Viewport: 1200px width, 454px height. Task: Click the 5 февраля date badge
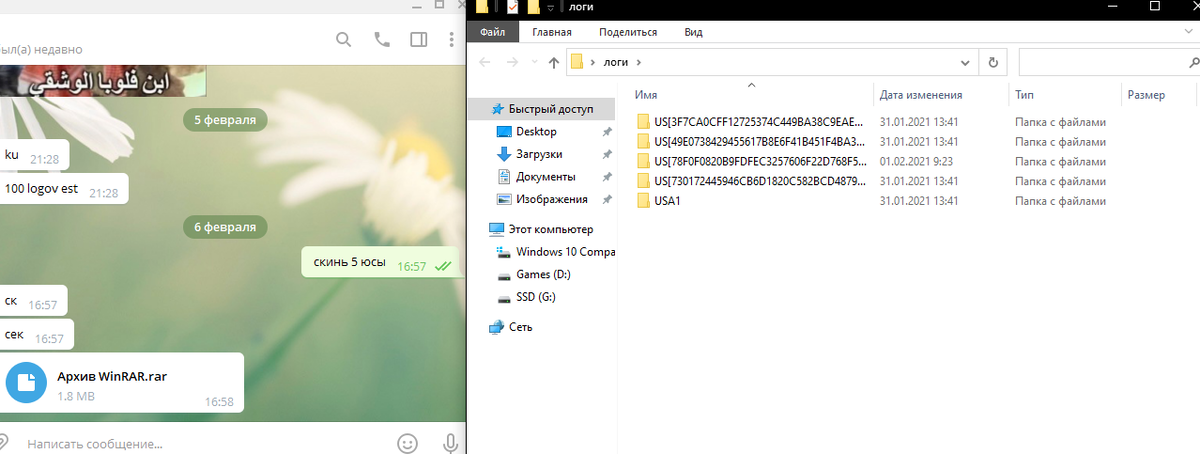pyautogui.click(x=225, y=120)
